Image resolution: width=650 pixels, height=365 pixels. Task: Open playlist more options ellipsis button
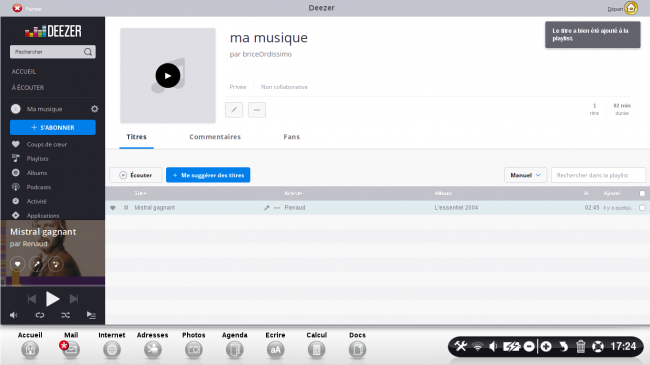coord(257,110)
